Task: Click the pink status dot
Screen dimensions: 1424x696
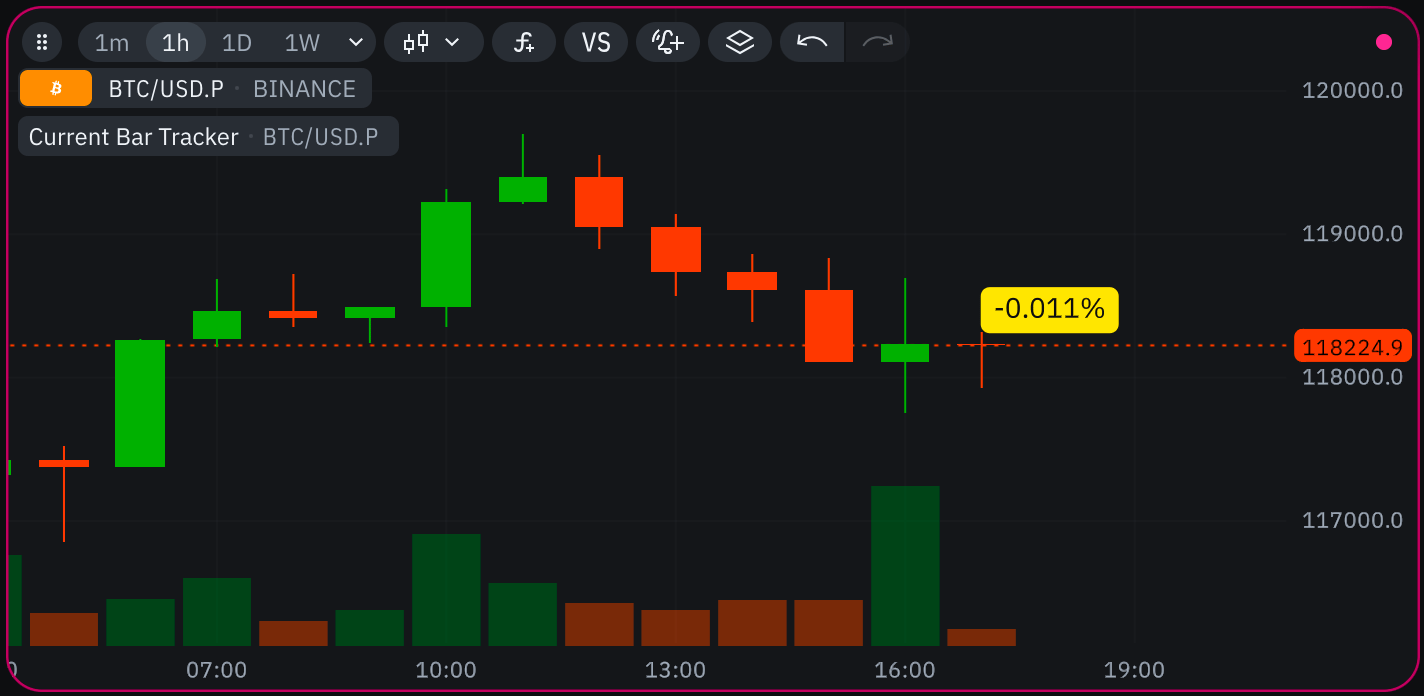Action: pyautogui.click(x=1384, y=42)
